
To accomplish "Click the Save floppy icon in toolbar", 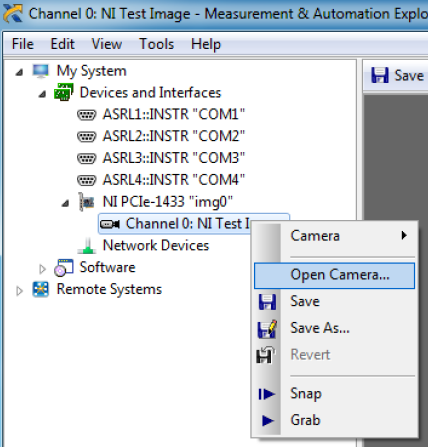I will pyautogui.click(x=380, y=75).
